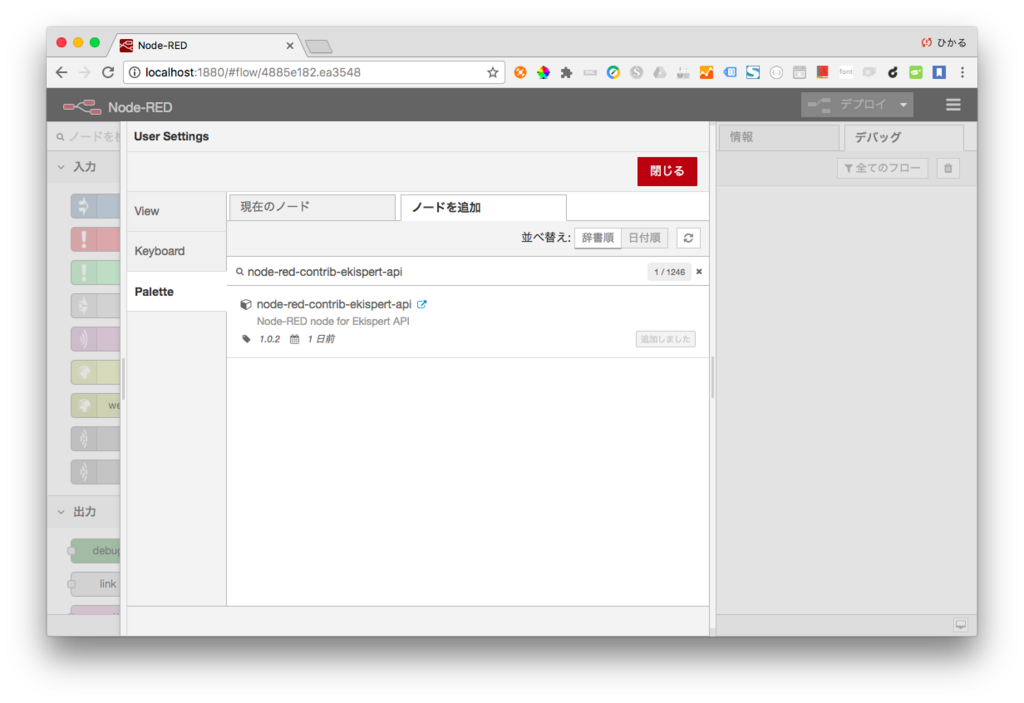
Task: Click the blue bookmark extension icon
Action: coord(939,73)
